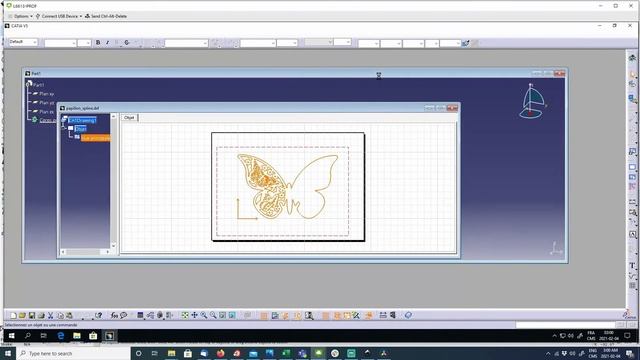Select the Objet sheet tab
This screenshot has width=640, height=360.
129,118
